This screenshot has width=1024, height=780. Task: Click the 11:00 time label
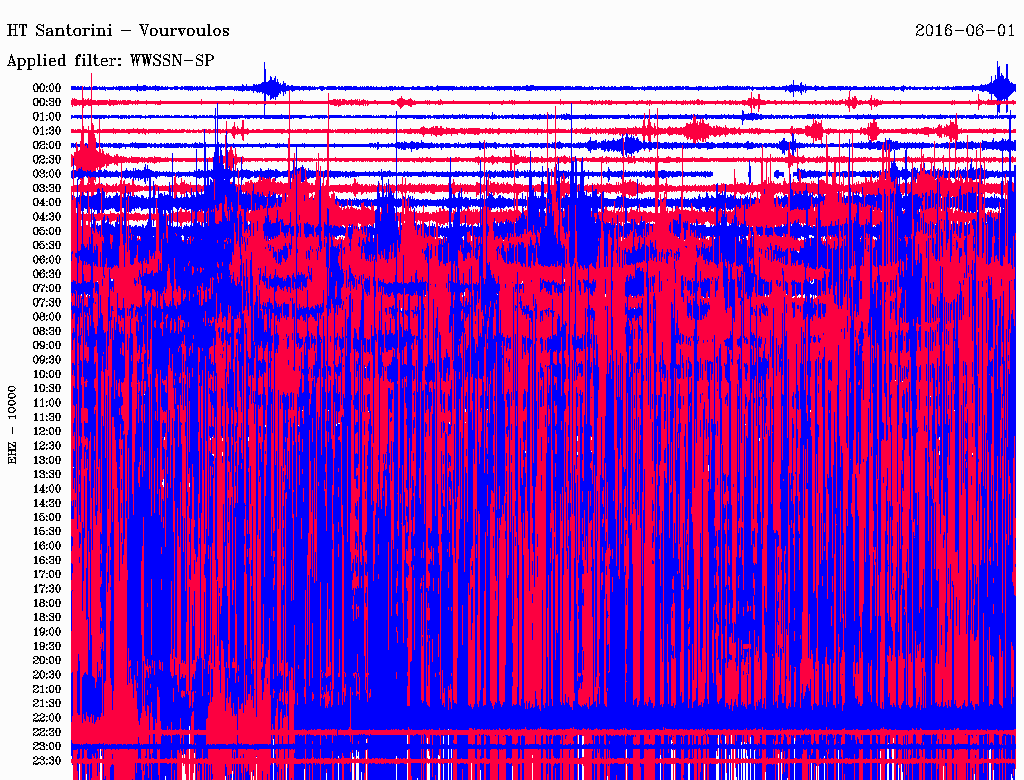[47, 402]
